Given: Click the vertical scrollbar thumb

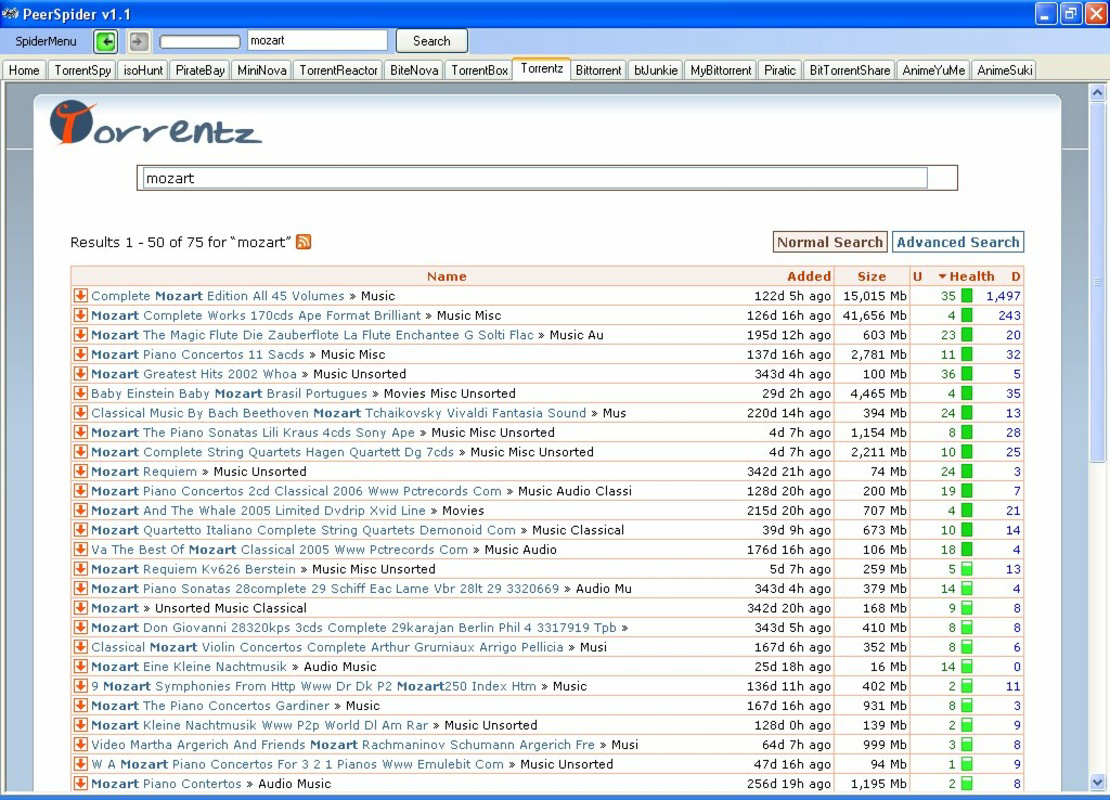Looking at the screenshot, I should click(1097, 282).
